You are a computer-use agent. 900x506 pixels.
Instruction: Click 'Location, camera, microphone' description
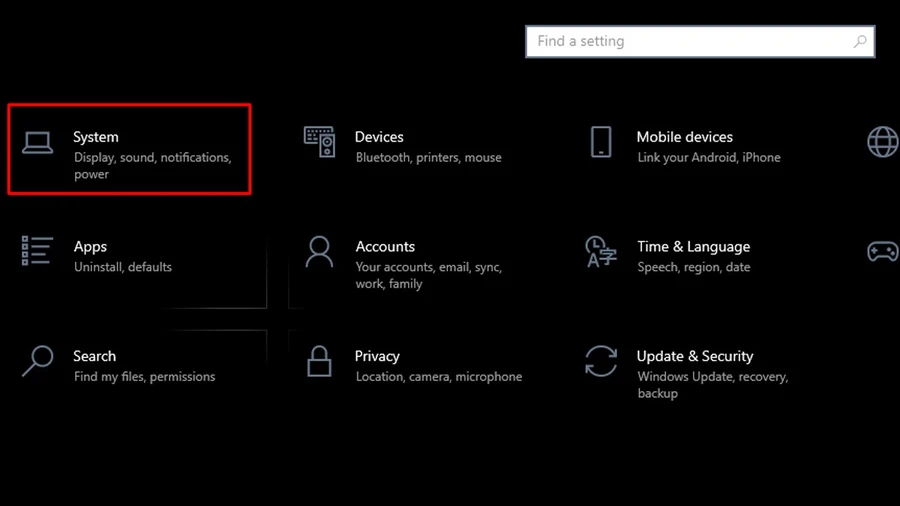439,377
